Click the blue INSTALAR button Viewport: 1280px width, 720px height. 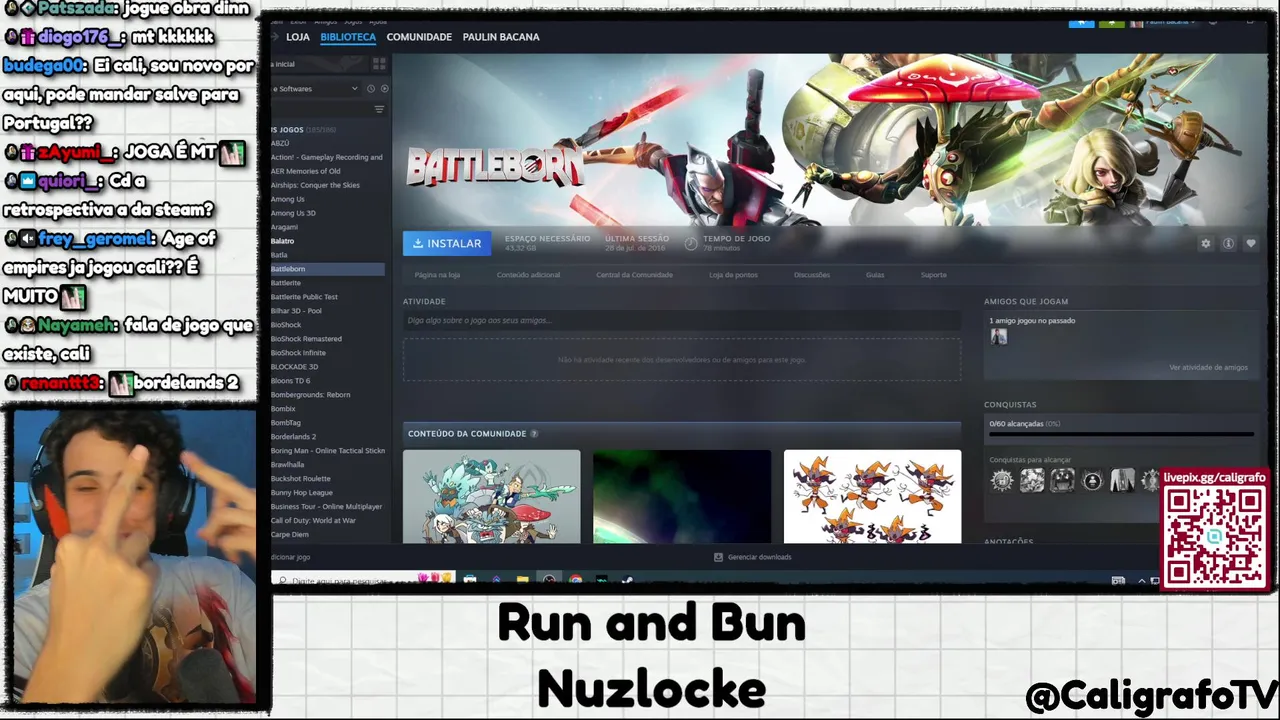[x=447, y=243]
